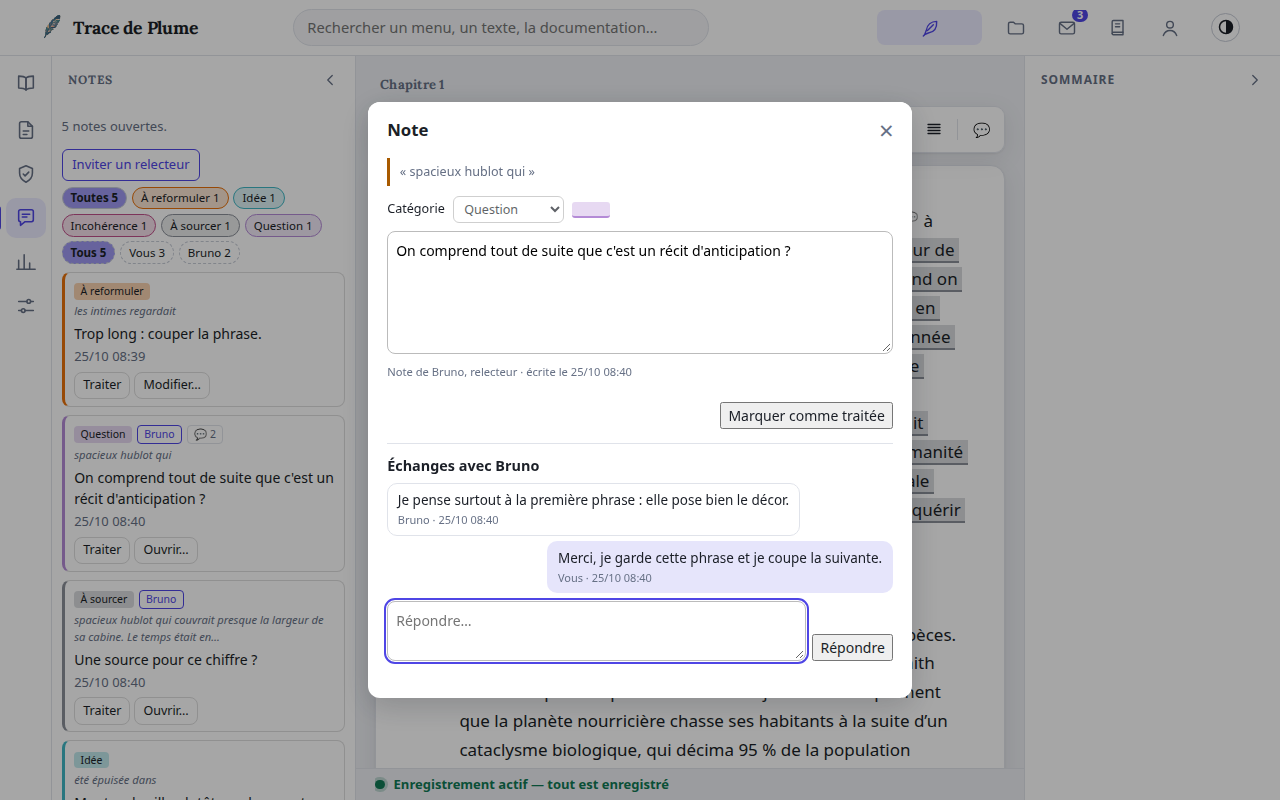Filter notes by À sourcer 1
Screen dimensions: 1280x800
(200, 226)
